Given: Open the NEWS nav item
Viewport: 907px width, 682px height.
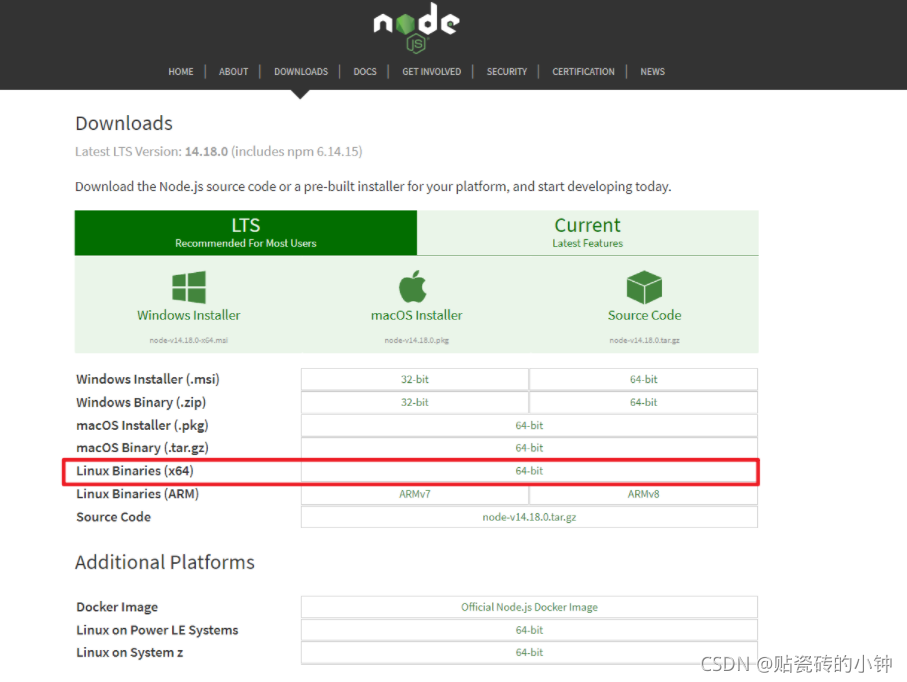Looking at the screenshot, I should (x=652, y=72).
